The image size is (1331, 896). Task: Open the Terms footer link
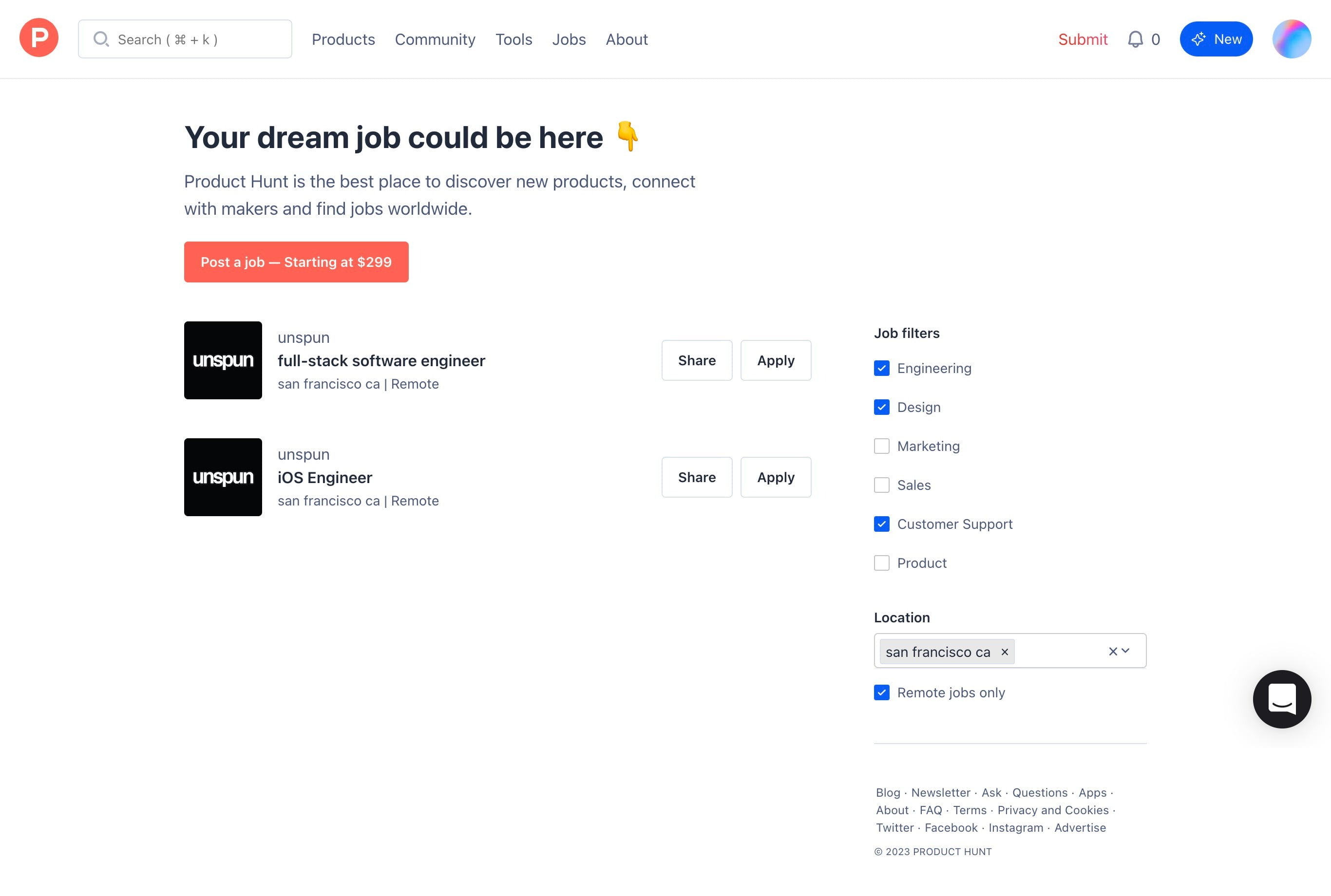point(970,810)
